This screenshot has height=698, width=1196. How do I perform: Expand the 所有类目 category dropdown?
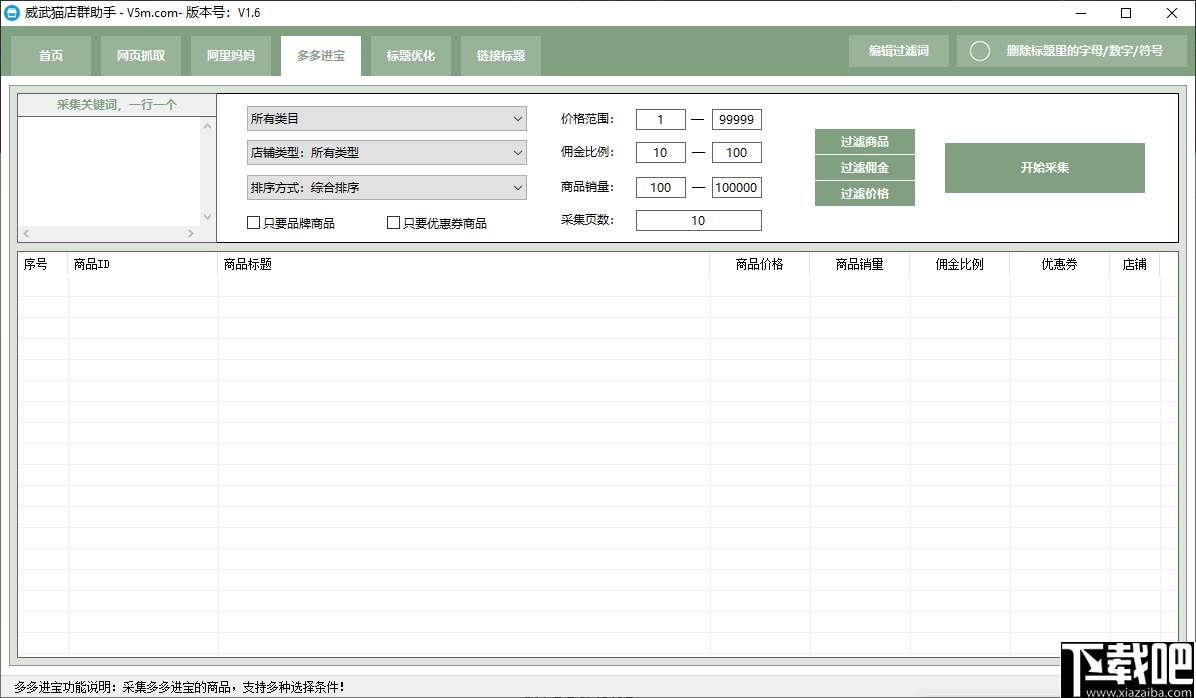point(387,119)
